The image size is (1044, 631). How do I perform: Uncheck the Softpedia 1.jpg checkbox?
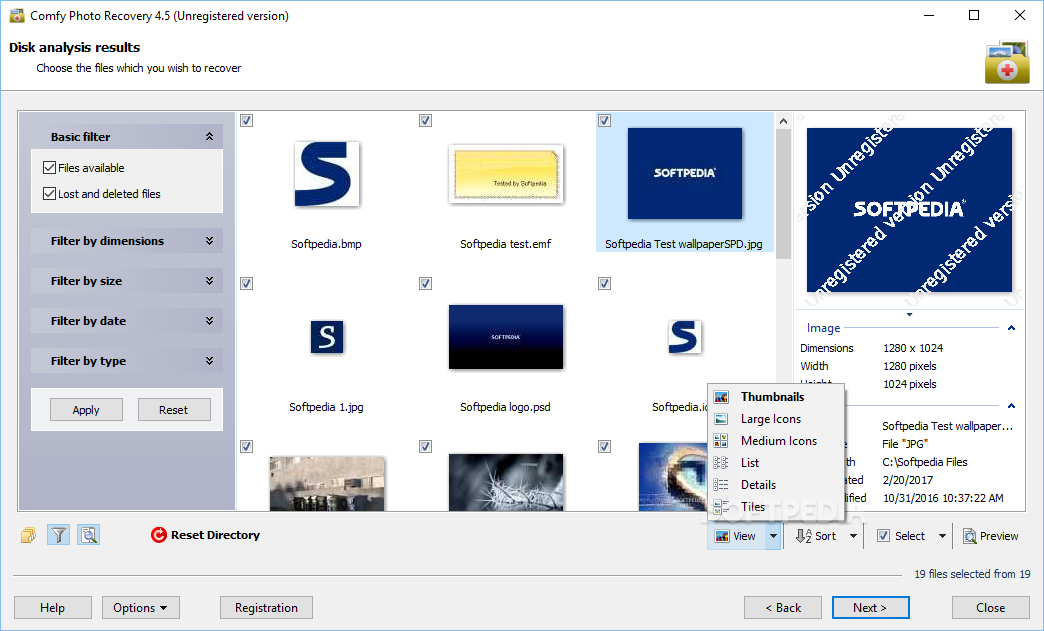click(246, 284)
